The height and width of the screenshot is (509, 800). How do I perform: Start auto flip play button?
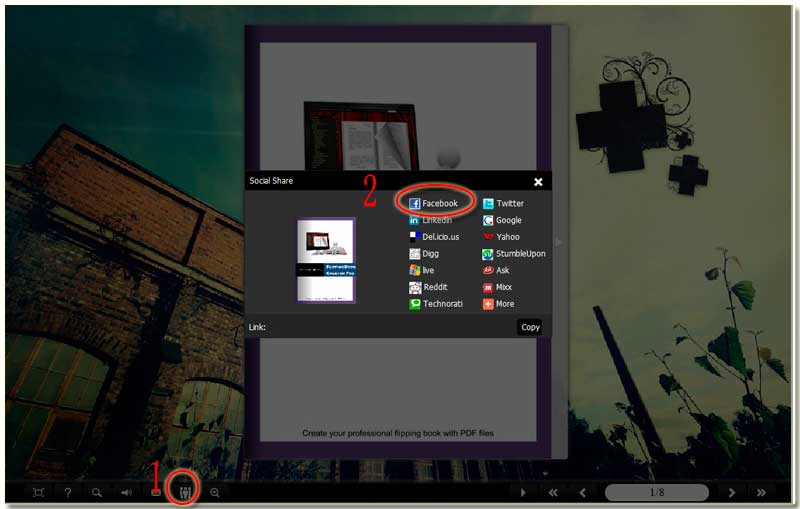point(523,492)
